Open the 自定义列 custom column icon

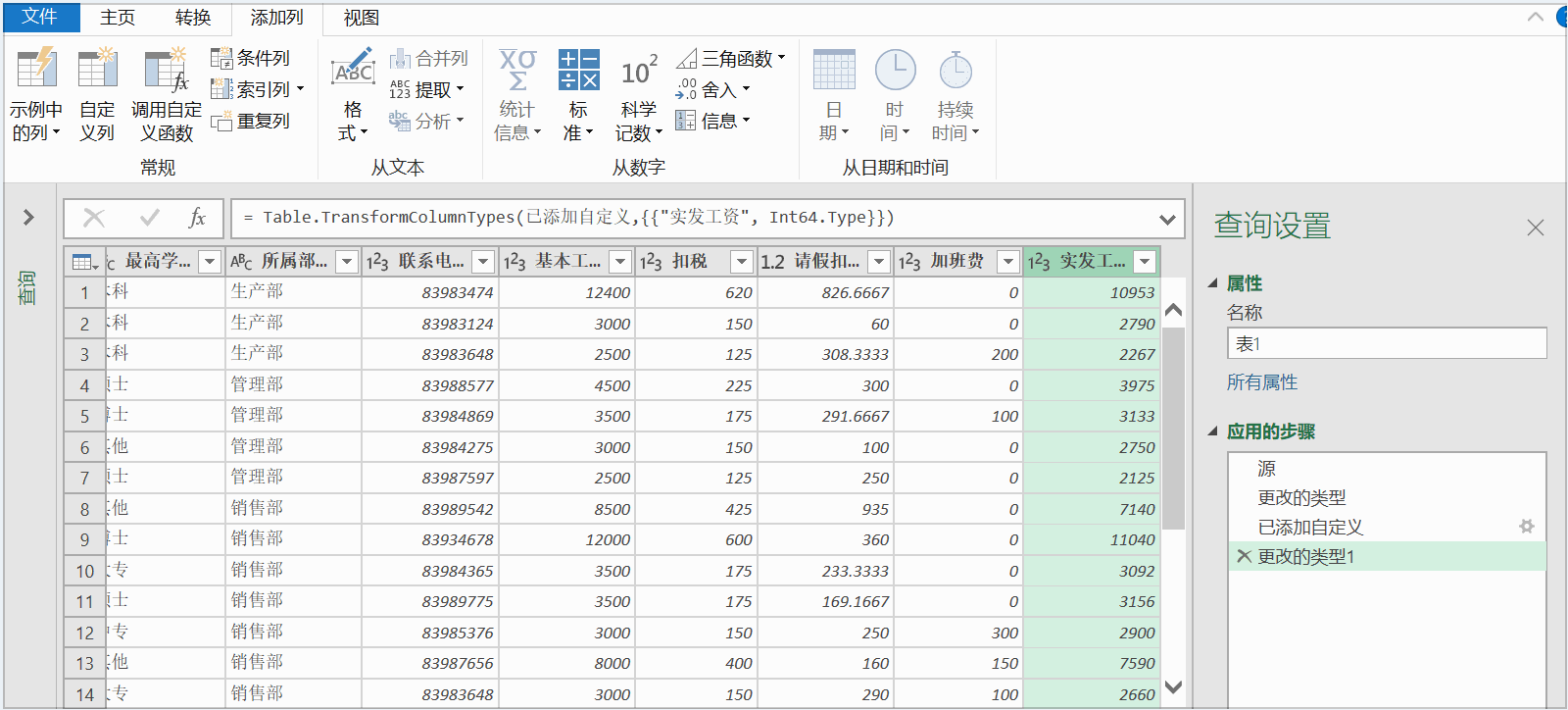(x=97, y=69)
